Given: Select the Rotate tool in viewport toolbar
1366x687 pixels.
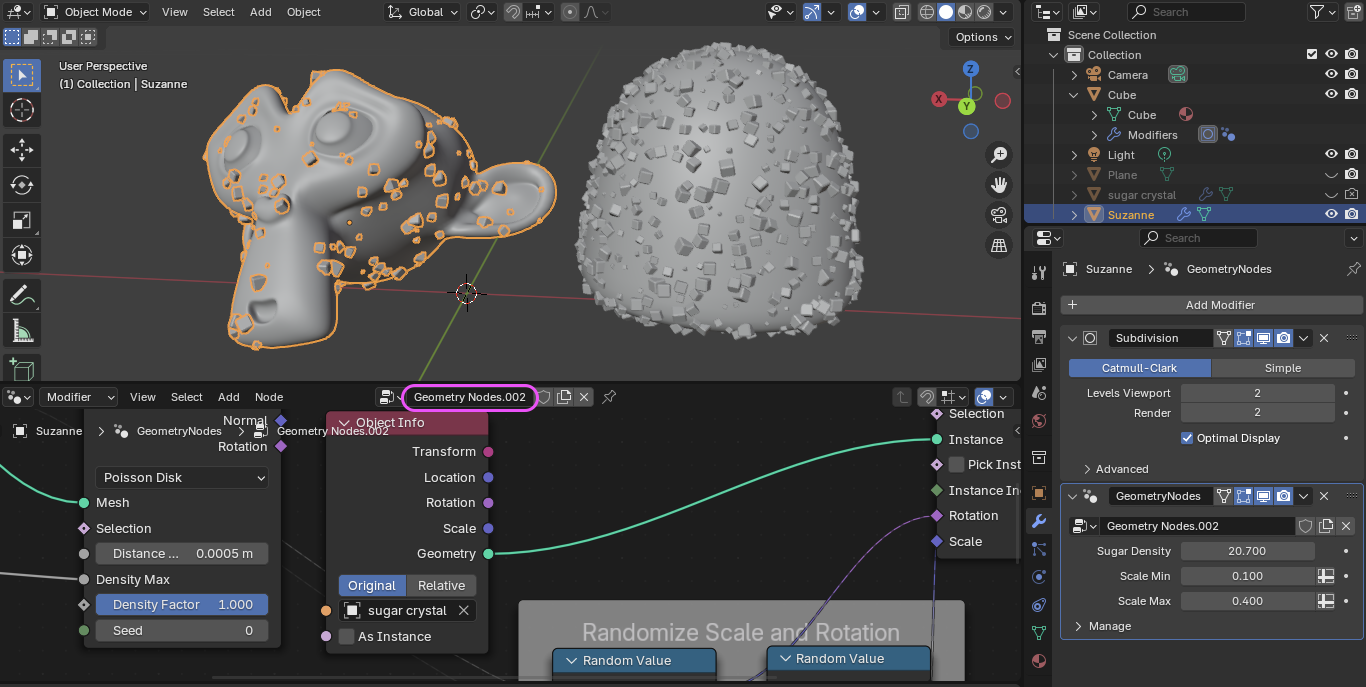Looking at the screenshot, I should click(x=21, y=185).
